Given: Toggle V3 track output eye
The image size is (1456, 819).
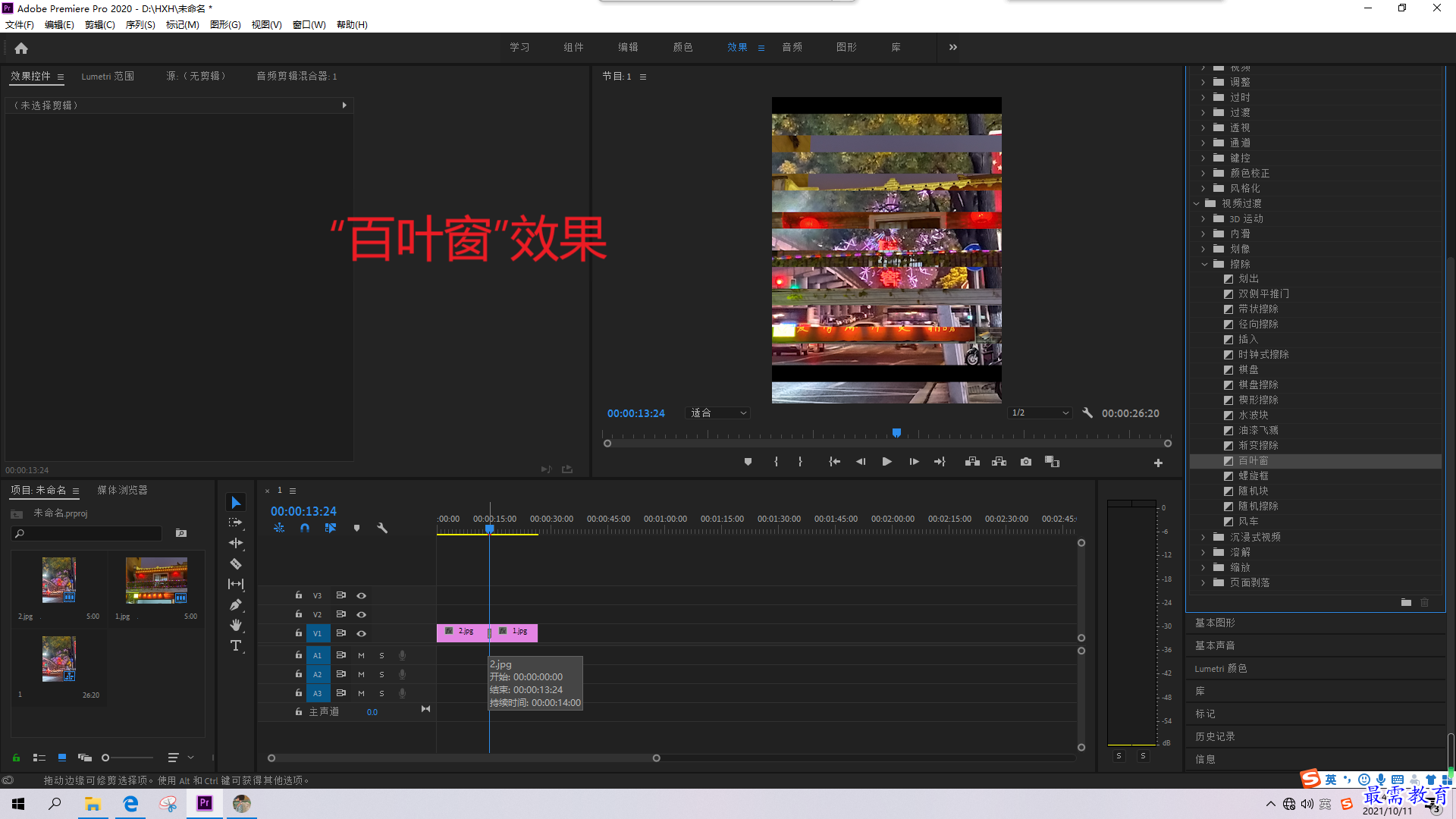Looking at the screenshot, I should point(362,595).
